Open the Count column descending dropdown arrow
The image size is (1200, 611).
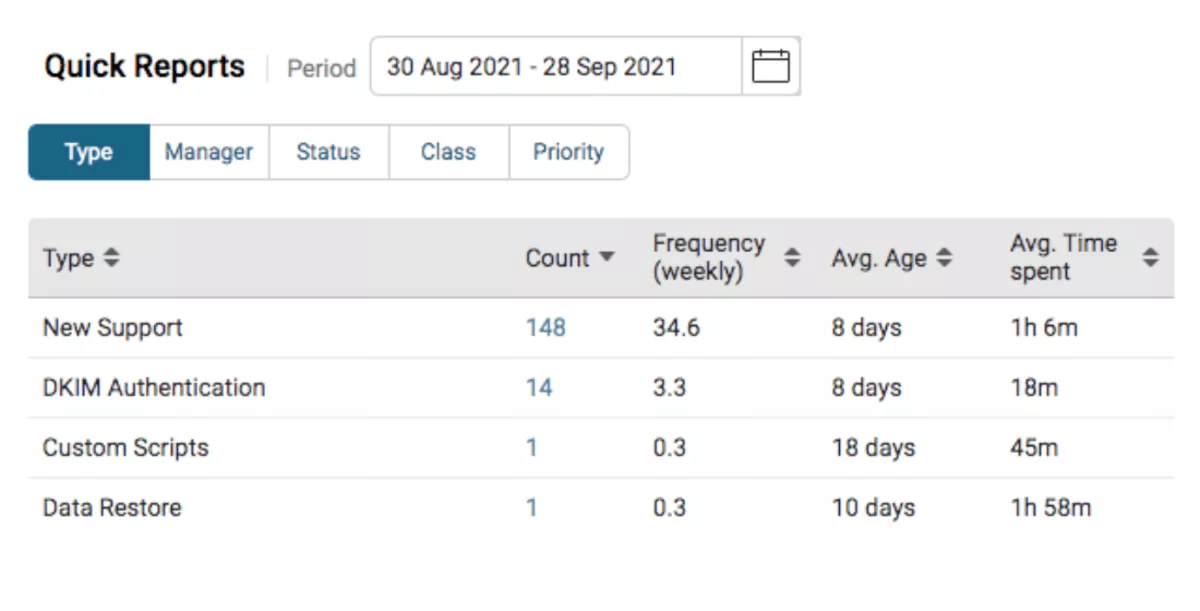[x=606, y=258]
